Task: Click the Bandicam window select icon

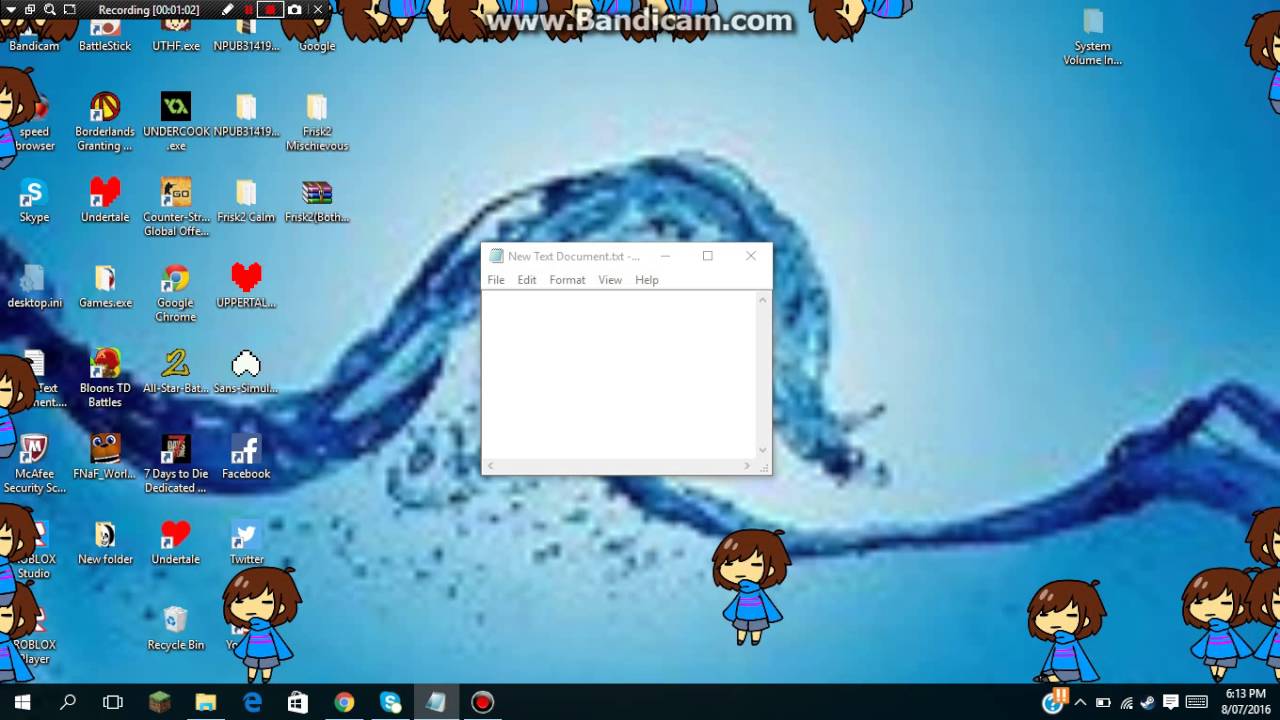Action: pyautogui.click(x=29, y=10)
